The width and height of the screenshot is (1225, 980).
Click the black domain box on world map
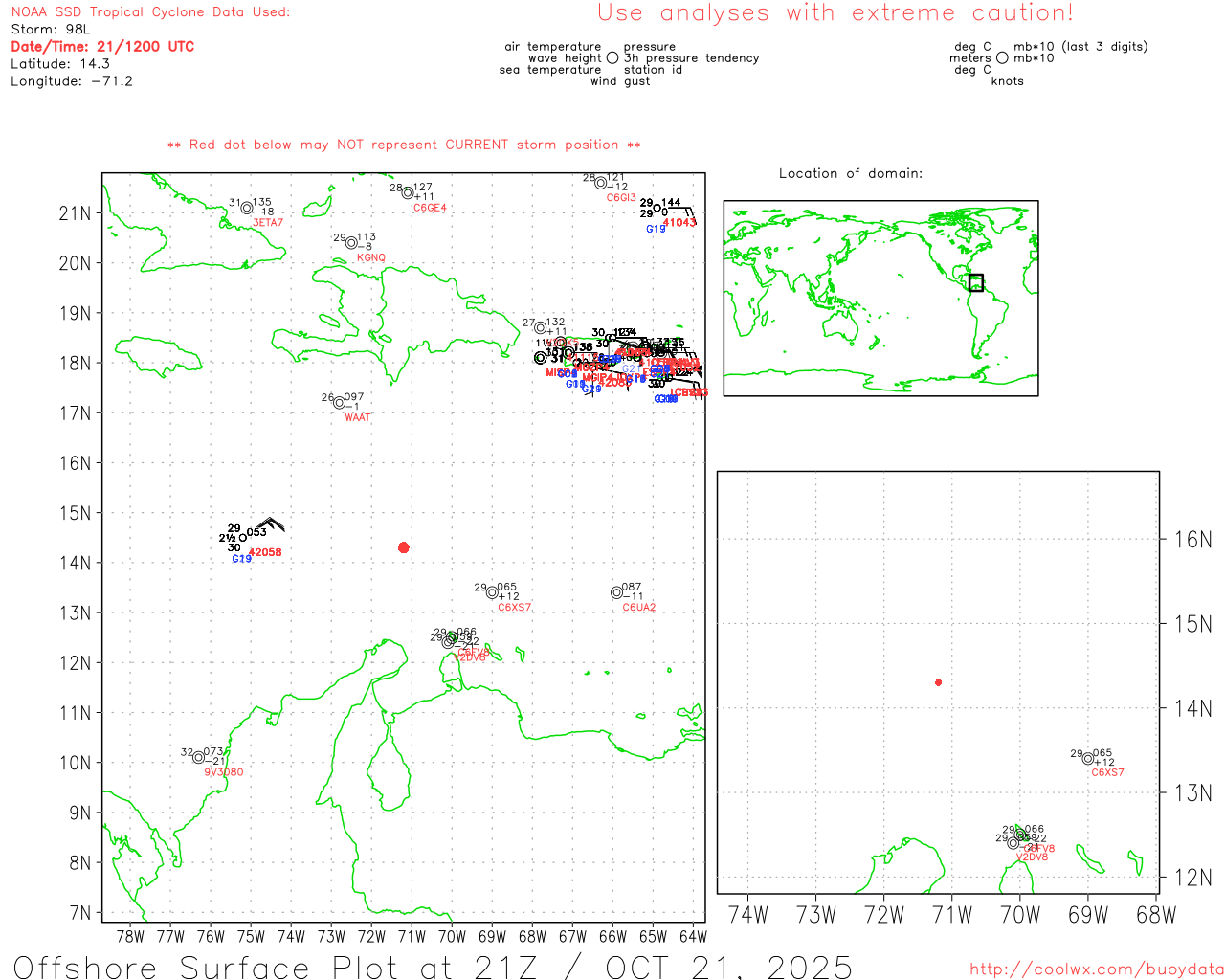pyautogui.click(x=976, y=282)
